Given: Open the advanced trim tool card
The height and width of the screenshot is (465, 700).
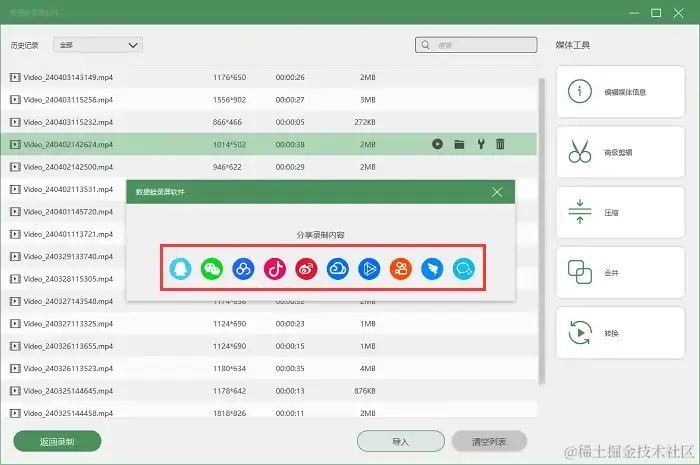Looking at the screenshot, I should 620,152.
